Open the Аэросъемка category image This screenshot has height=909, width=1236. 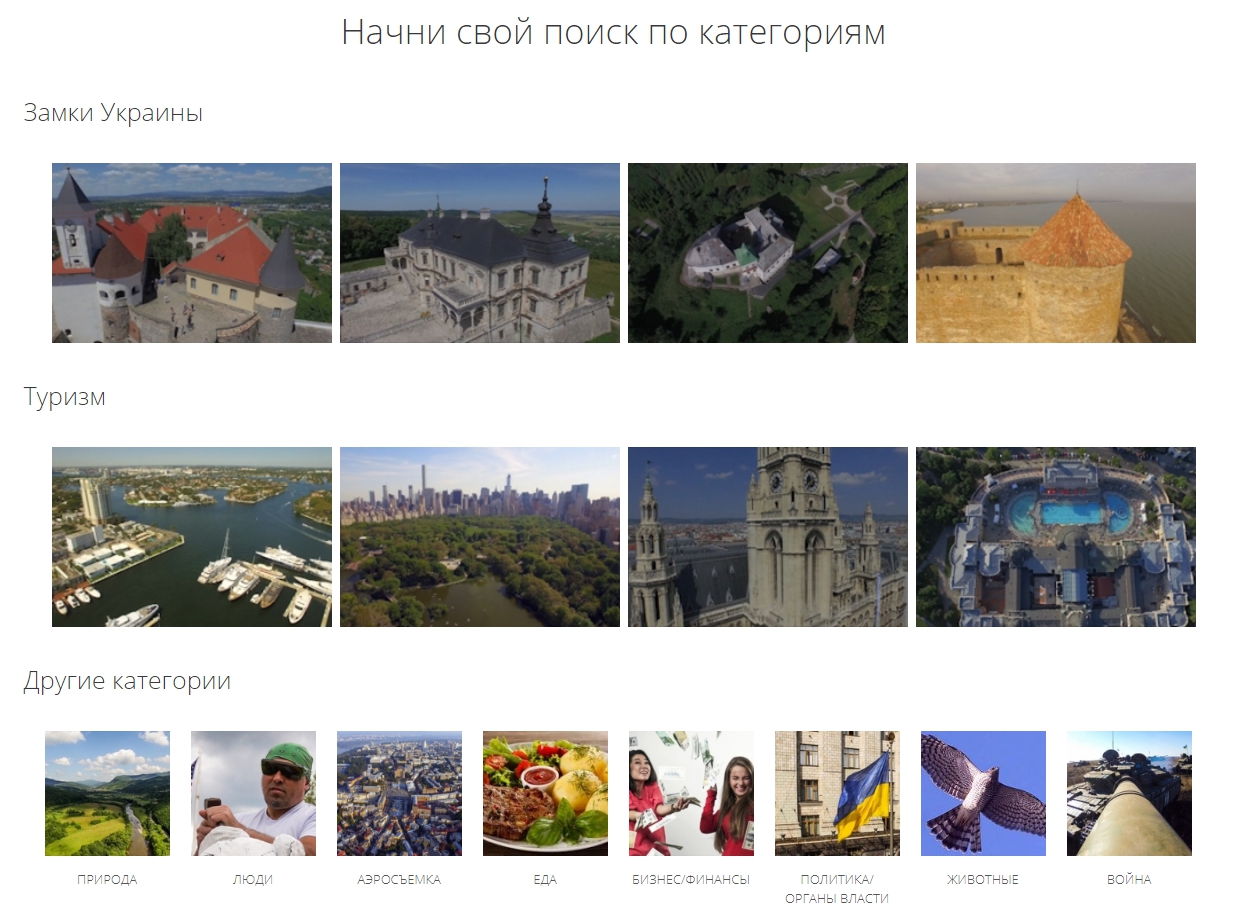[399, 793]
